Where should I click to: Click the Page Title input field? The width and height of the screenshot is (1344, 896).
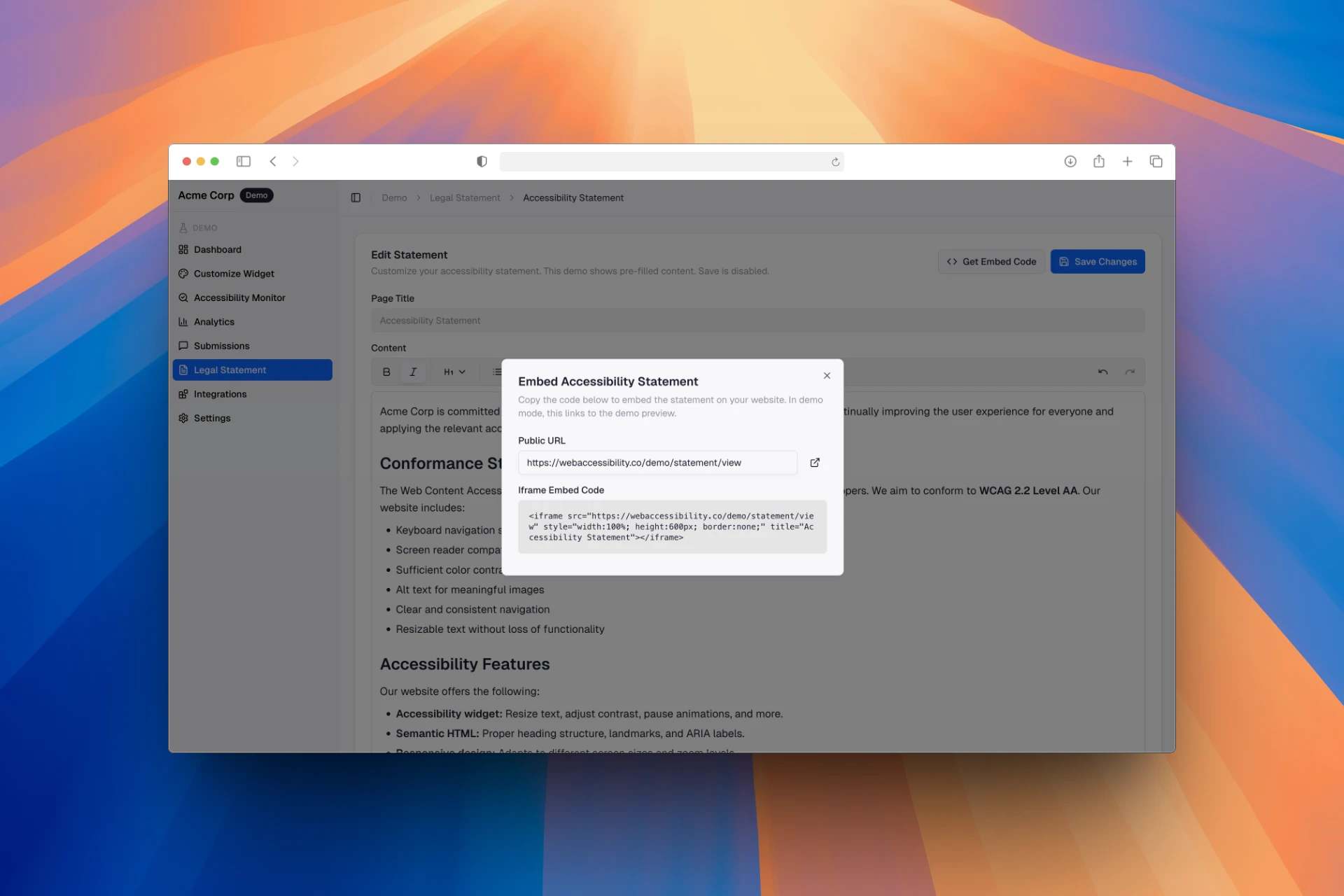757,321
